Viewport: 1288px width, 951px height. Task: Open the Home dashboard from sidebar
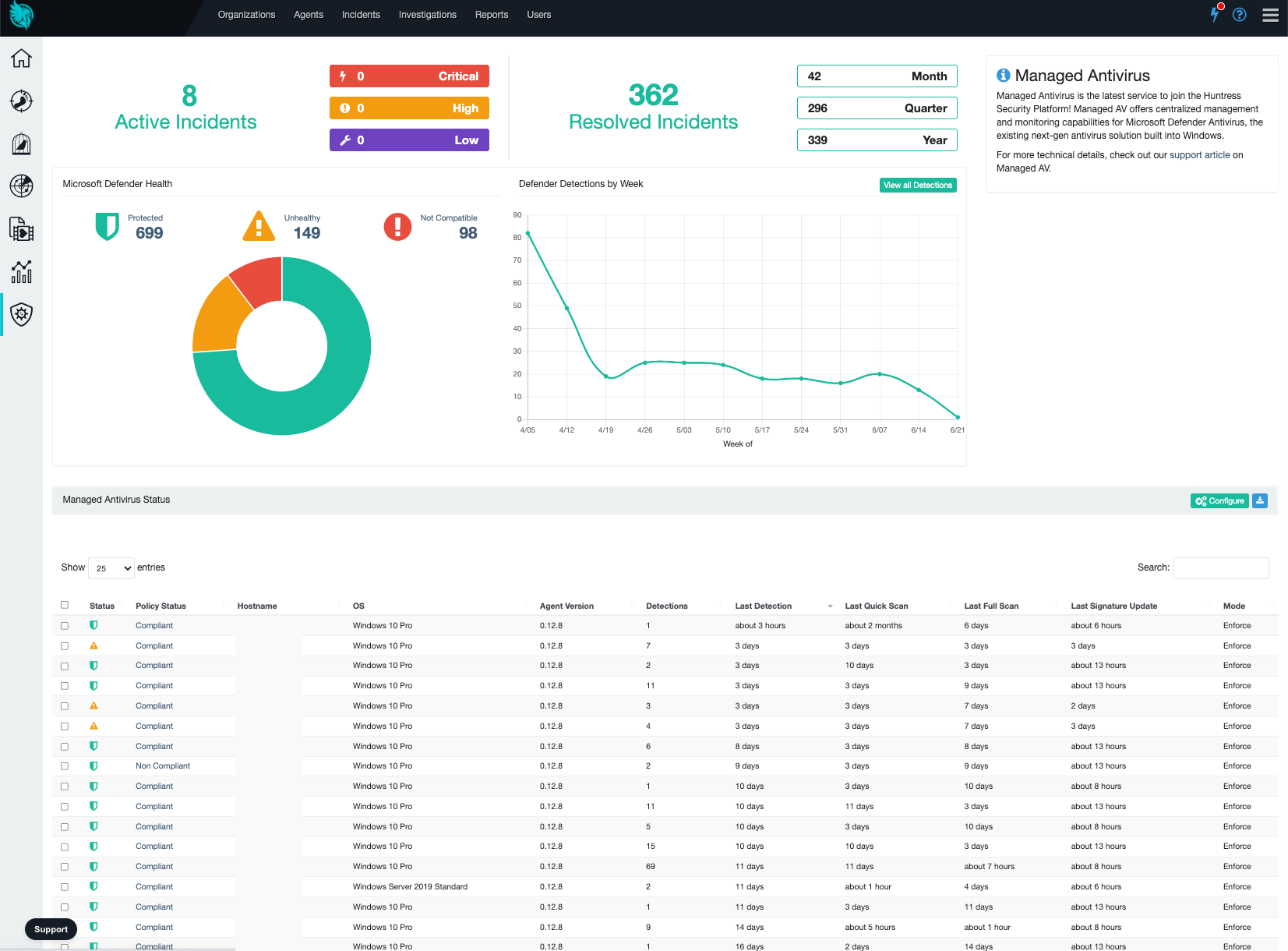tap(21, 58)
